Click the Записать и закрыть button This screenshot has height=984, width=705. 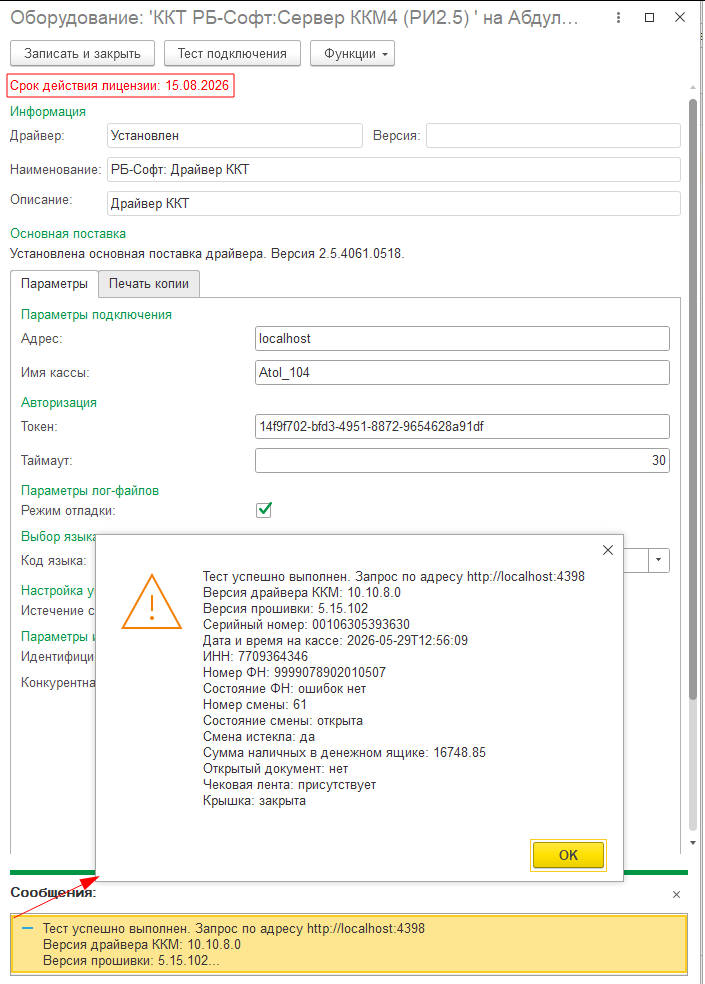(x=82, y=53)
